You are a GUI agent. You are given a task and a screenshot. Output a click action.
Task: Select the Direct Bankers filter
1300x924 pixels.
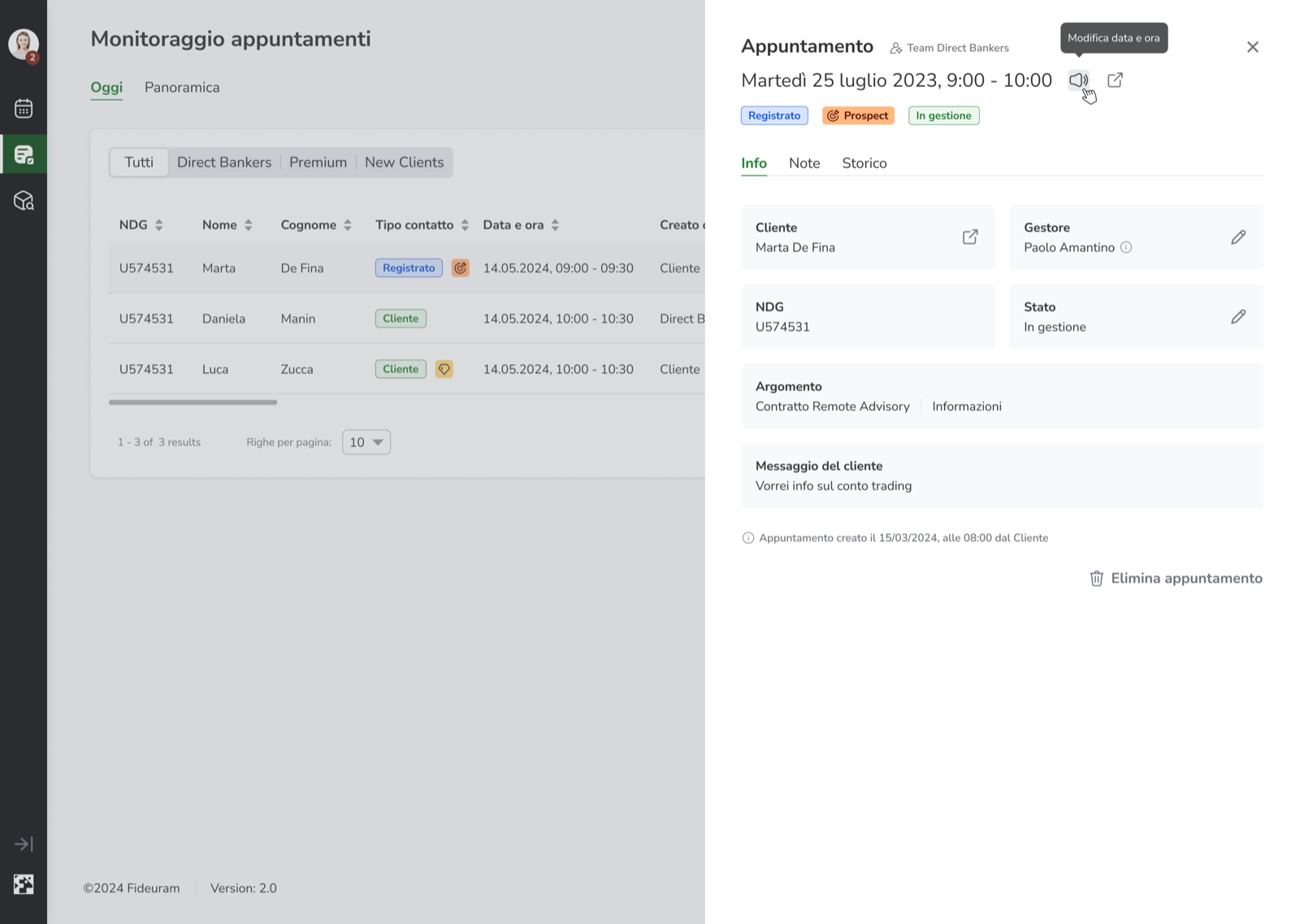click(x=224, y=163)
